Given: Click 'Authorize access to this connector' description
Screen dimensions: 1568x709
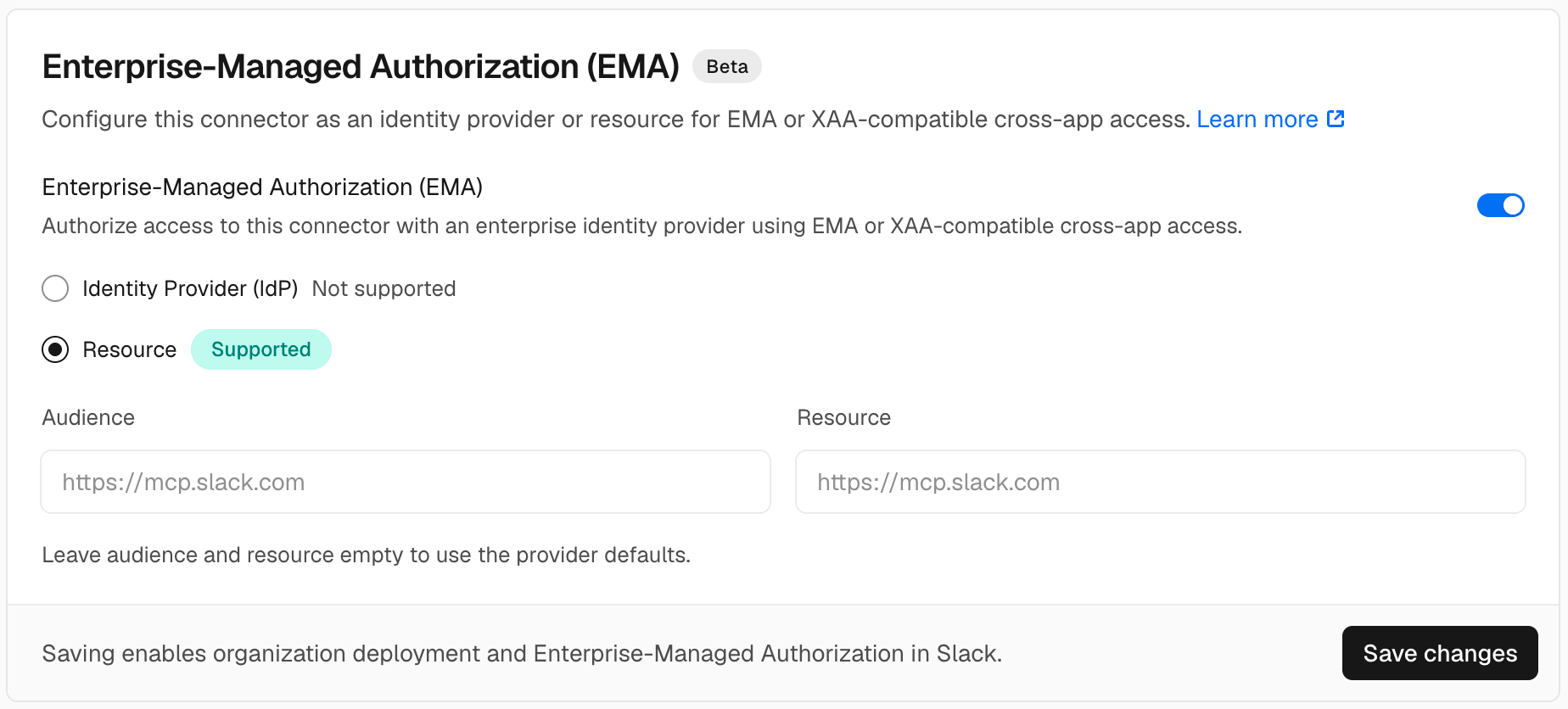Looking at the screenshot, I should (x=642, y=226).
